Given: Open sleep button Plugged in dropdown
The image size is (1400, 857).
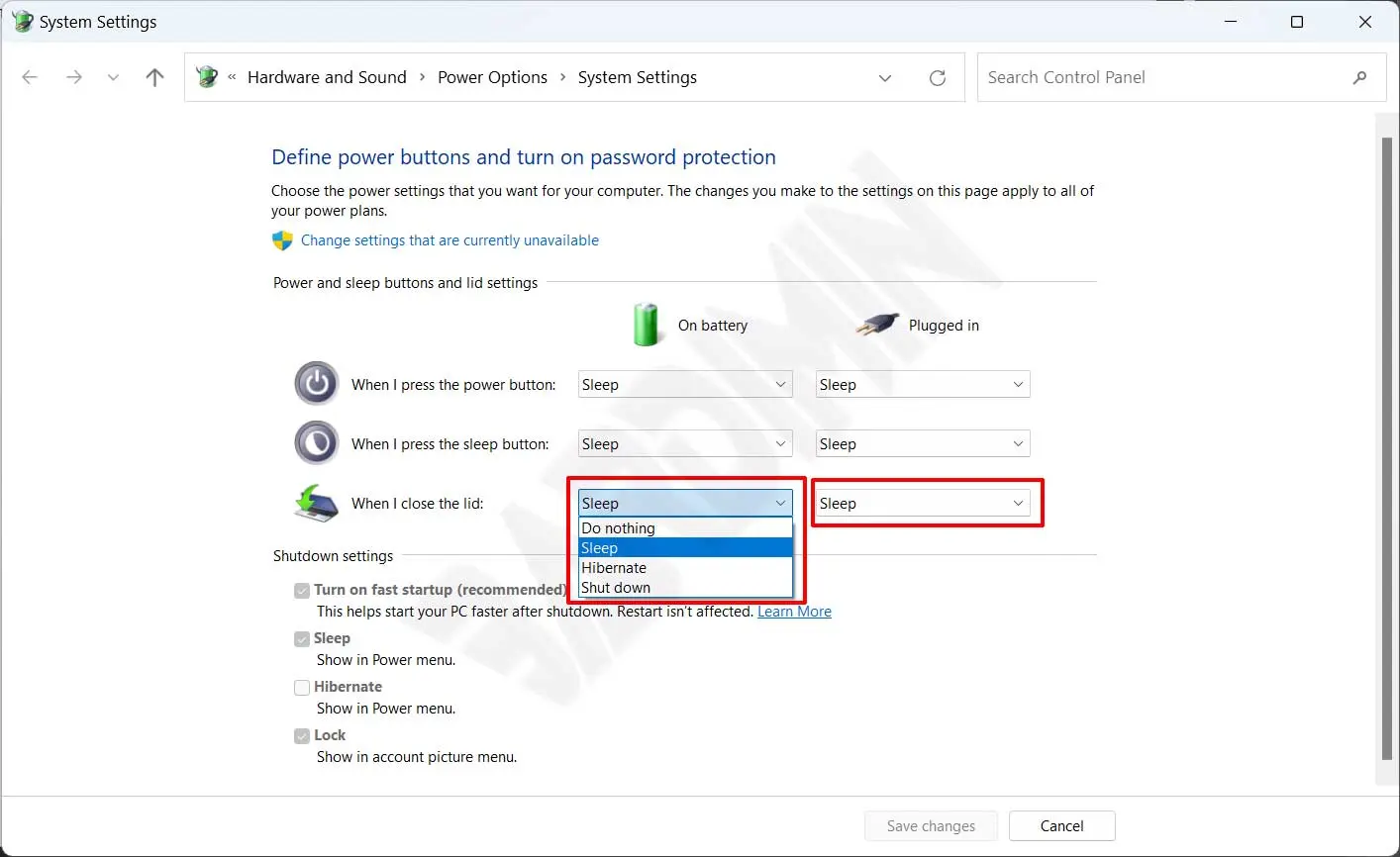Looking at the screenshot, I should pos(923,444).
